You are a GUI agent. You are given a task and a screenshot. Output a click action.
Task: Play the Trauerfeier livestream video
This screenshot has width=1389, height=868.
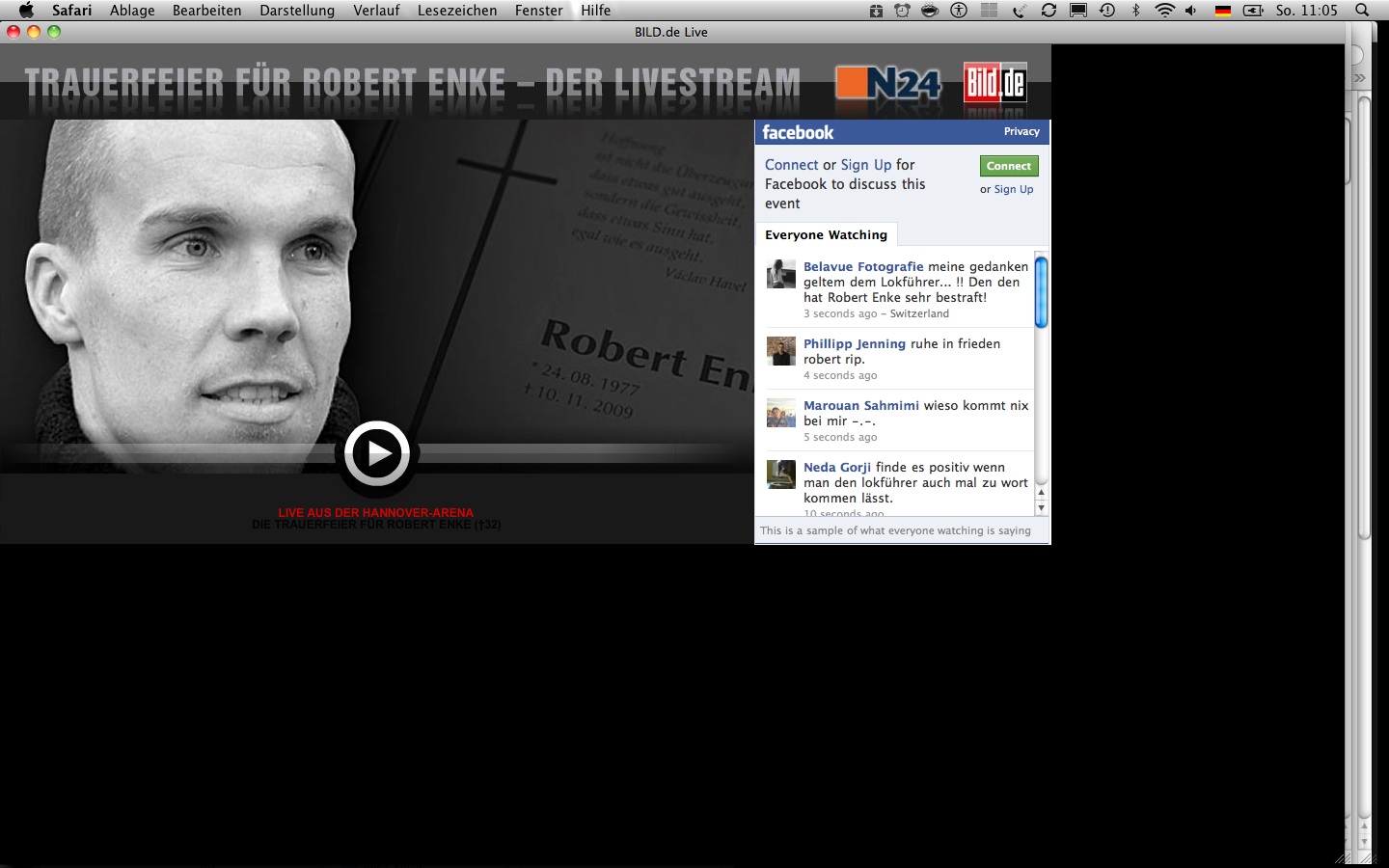pyautogui.click(x=378, y=453)
